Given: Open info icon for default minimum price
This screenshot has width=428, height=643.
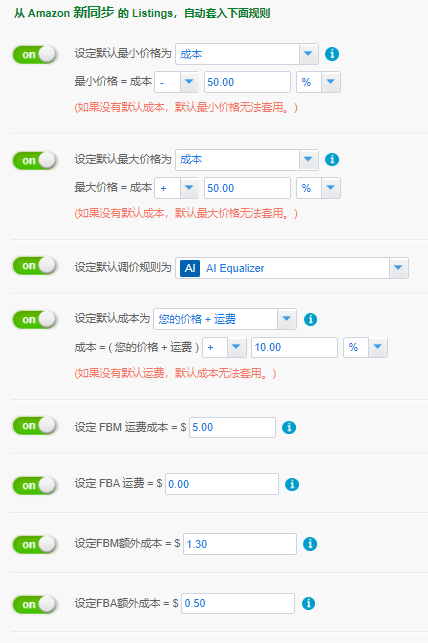Looking at the screenshot, I should coord(332,54).
